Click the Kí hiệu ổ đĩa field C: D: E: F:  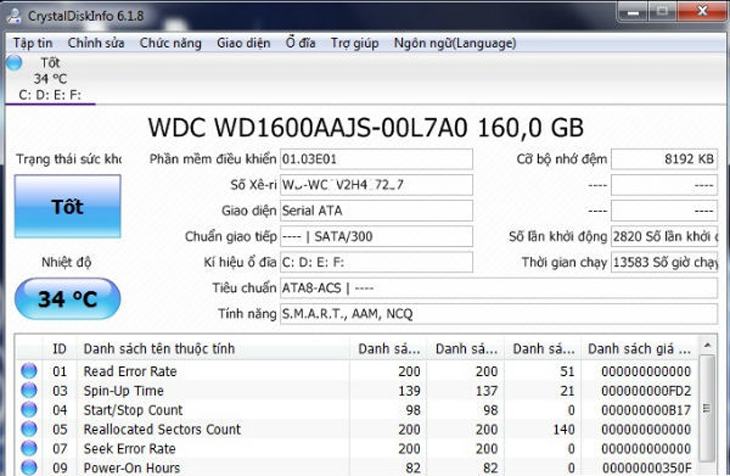tap(376, 262)
